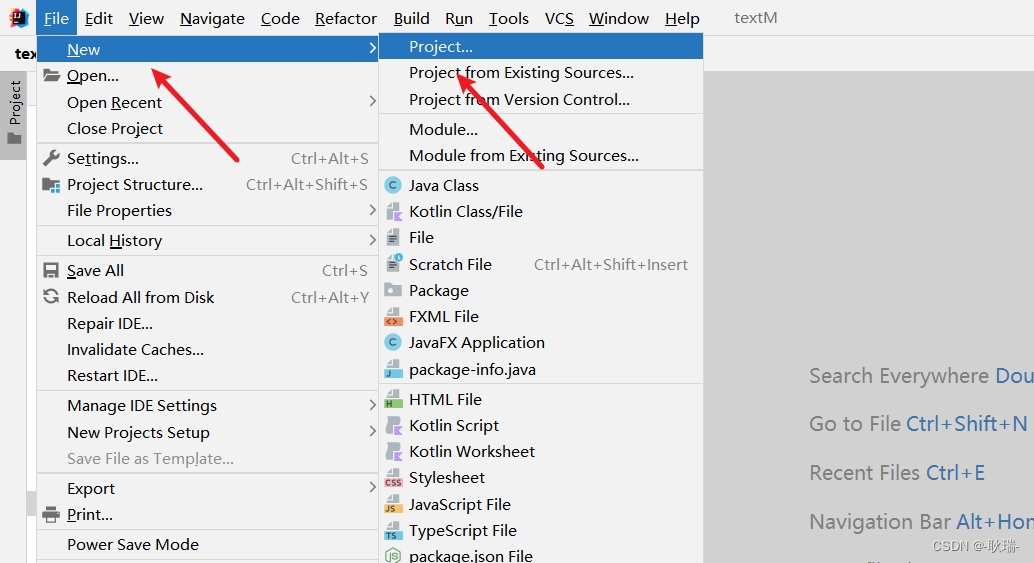Expand the Export submenu arrow
1034x563 pixels.
[x=373, y=487]
